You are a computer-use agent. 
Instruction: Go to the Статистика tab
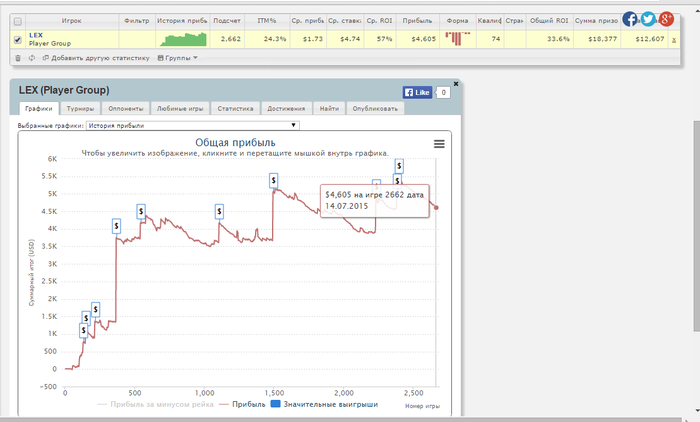click(235, 109)
